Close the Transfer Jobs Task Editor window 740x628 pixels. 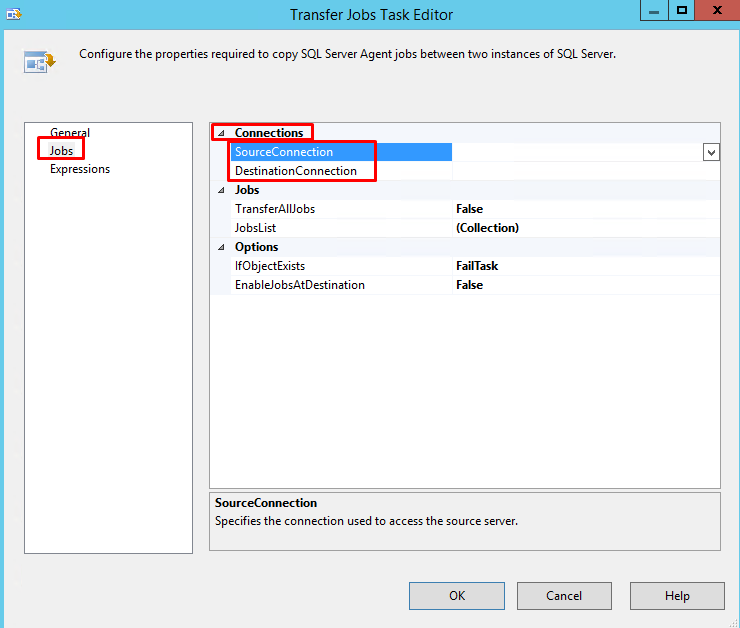(714, 11)
